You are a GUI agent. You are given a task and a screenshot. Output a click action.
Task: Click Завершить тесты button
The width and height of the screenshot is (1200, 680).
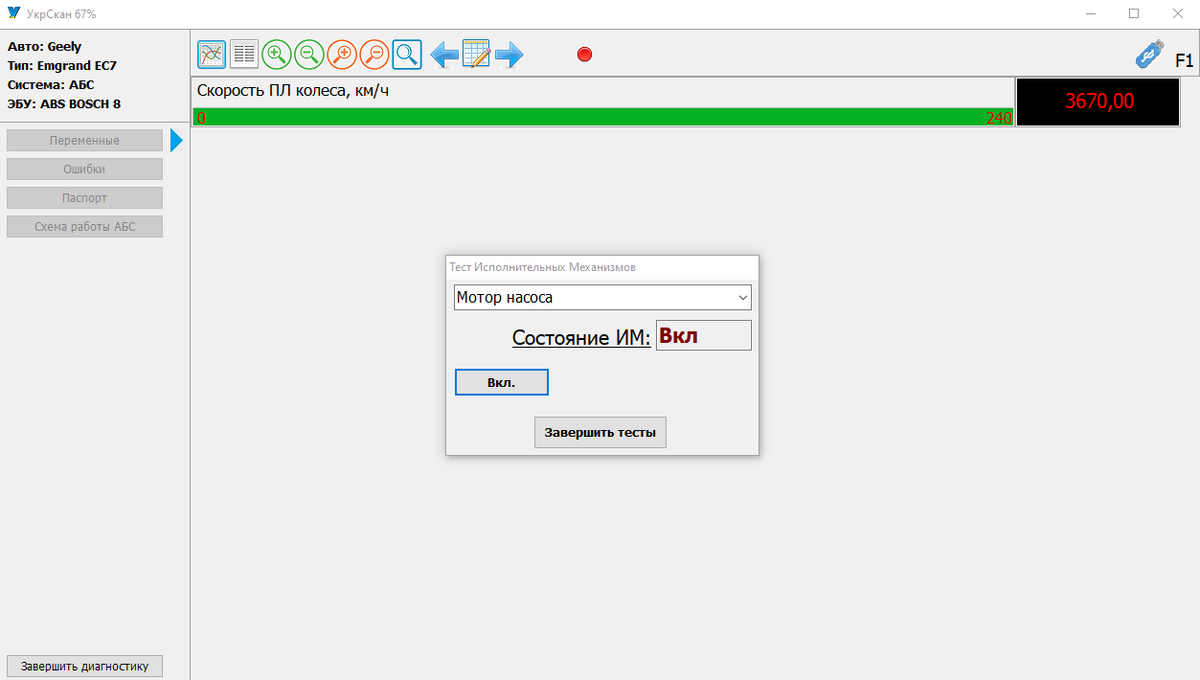point(600,433)
